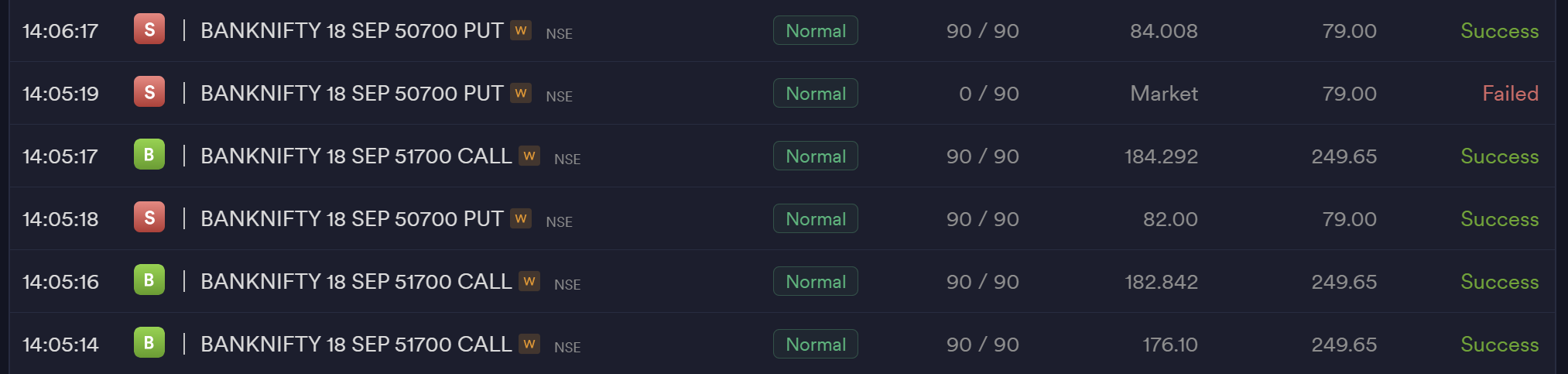
Task: Click the green B icon at 14:05:16
Action: coord(149,281)
